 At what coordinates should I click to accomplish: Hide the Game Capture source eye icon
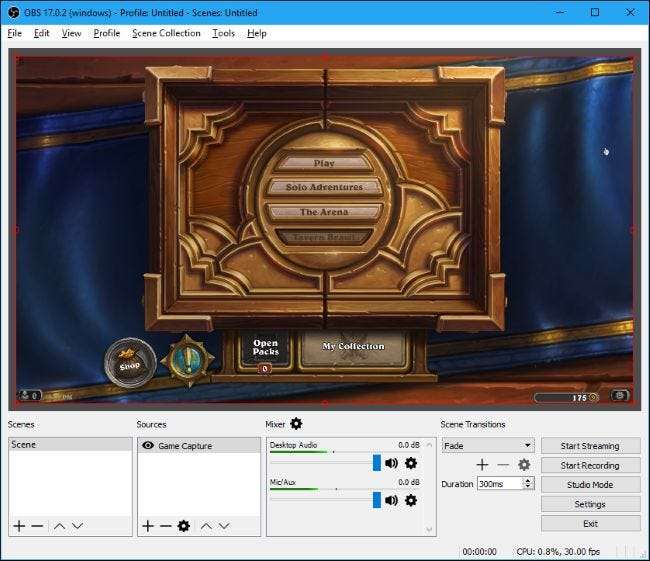pyautogui.click(x=148, y=446)
